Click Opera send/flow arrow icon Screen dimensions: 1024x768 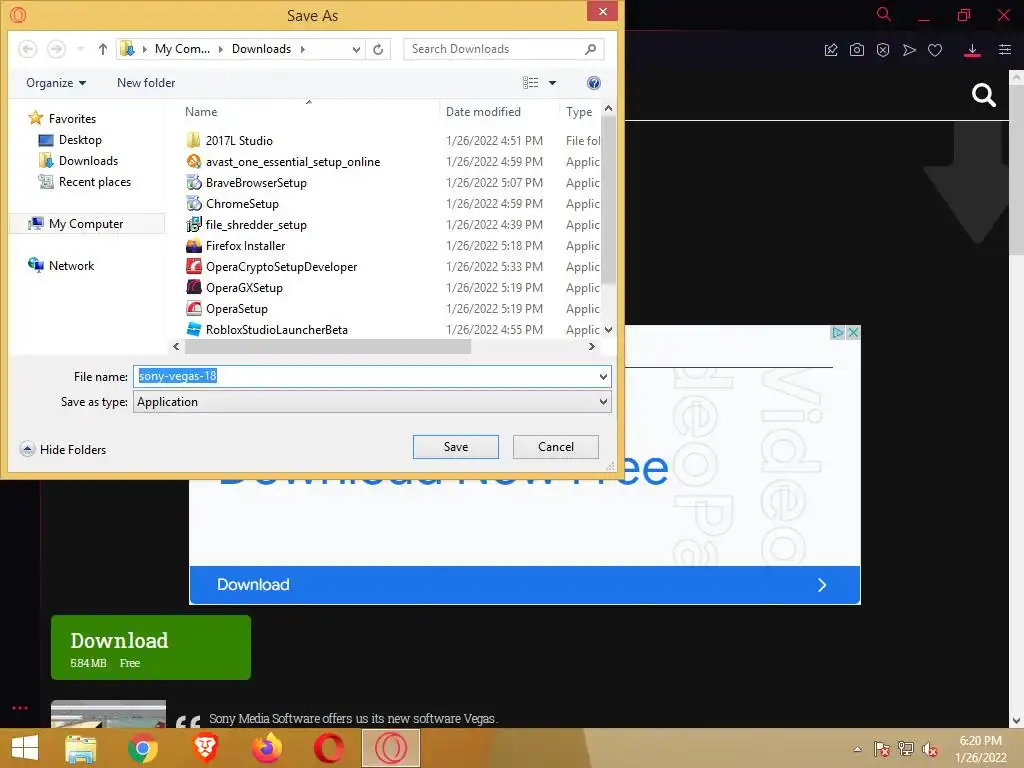909,50
